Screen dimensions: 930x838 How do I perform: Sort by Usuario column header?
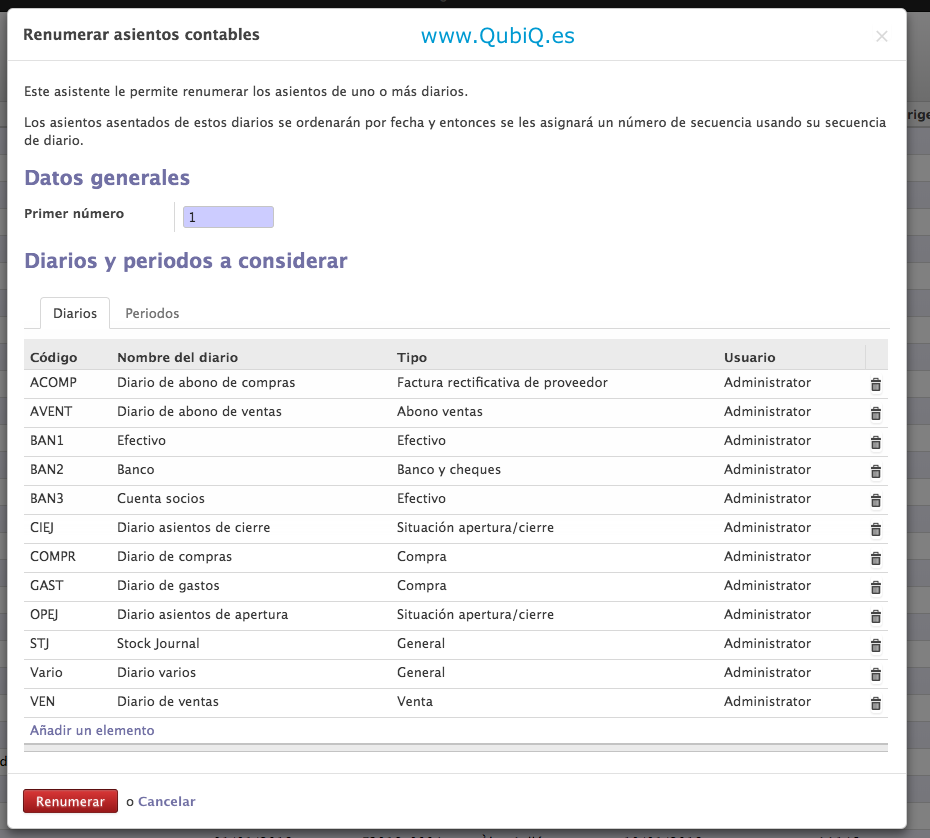tap(749, 357)
